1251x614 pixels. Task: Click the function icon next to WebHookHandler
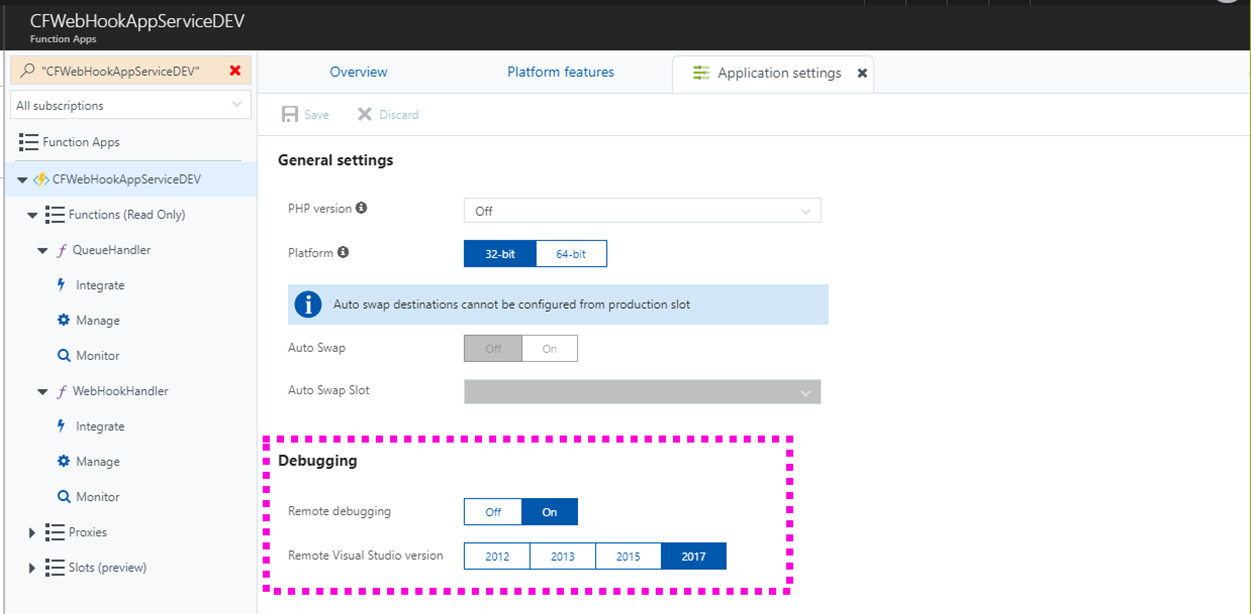(x=62, y=391)
